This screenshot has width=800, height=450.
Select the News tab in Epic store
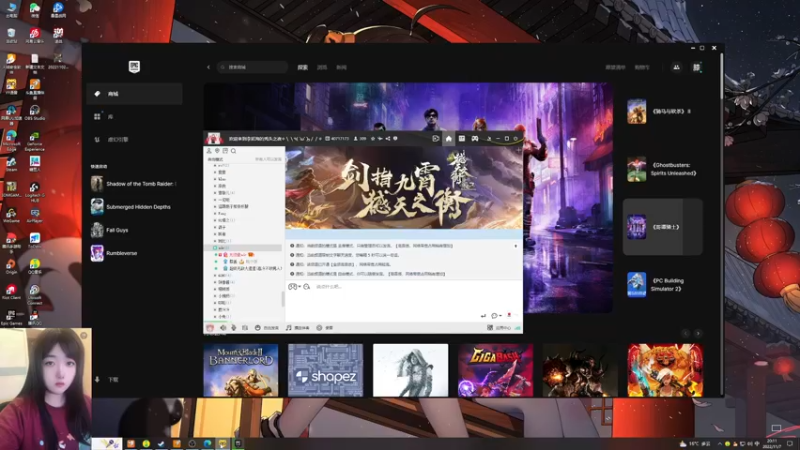pyautogui.click(x=341, y=67)
